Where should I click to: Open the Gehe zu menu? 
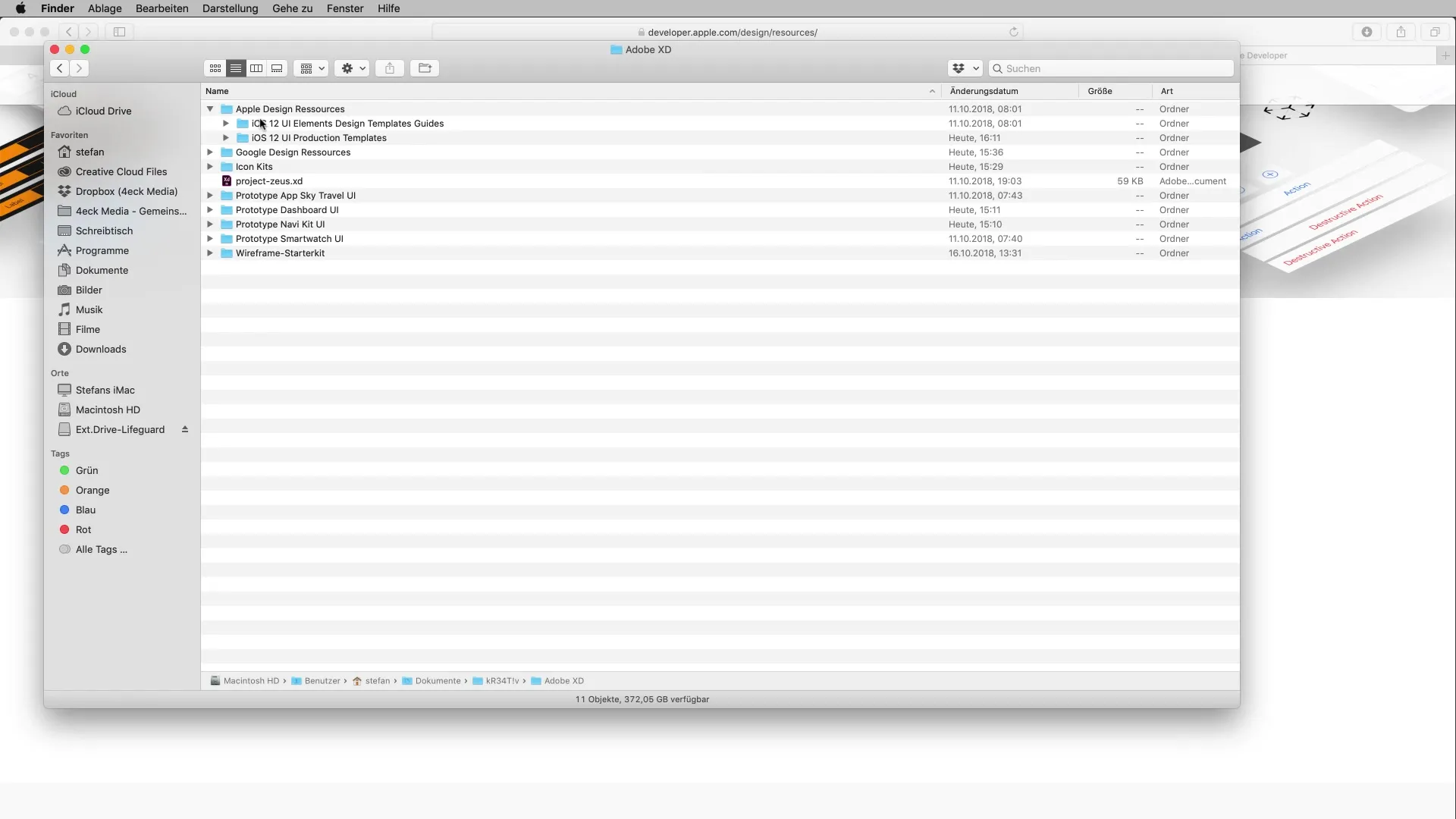pos(293,8)
